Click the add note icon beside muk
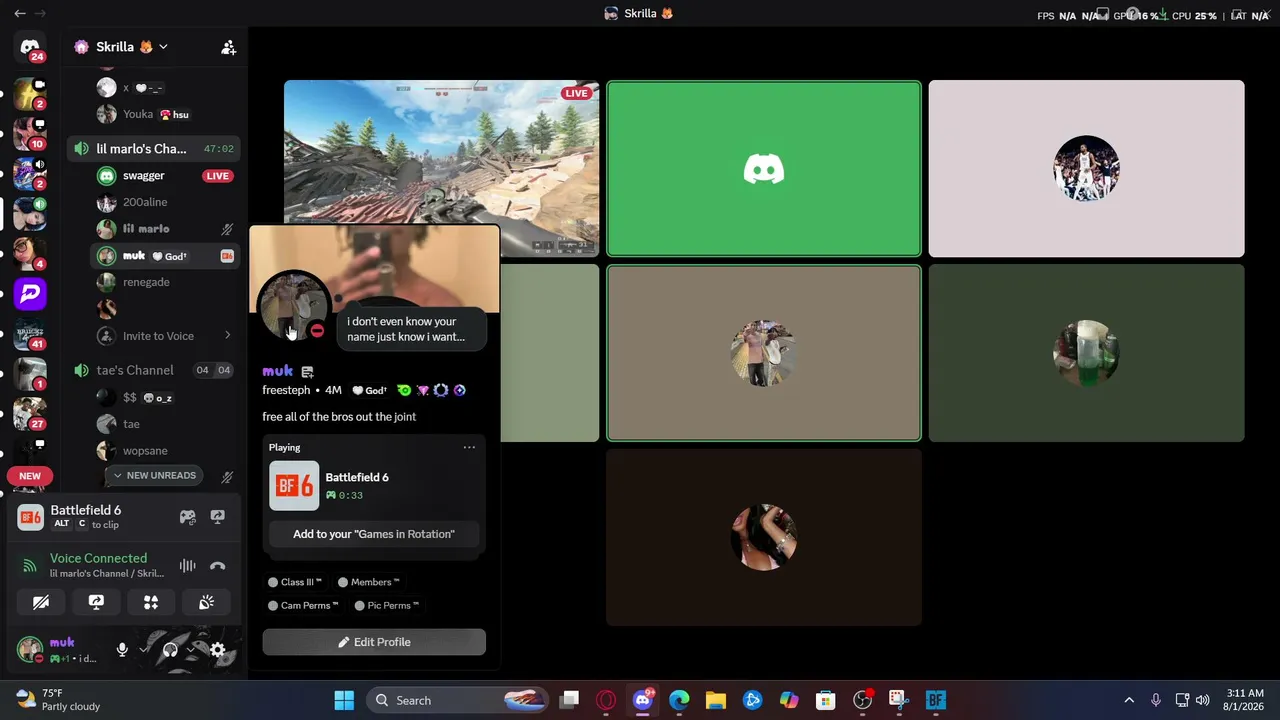1280x720 pixels. [x=307, y=372]
